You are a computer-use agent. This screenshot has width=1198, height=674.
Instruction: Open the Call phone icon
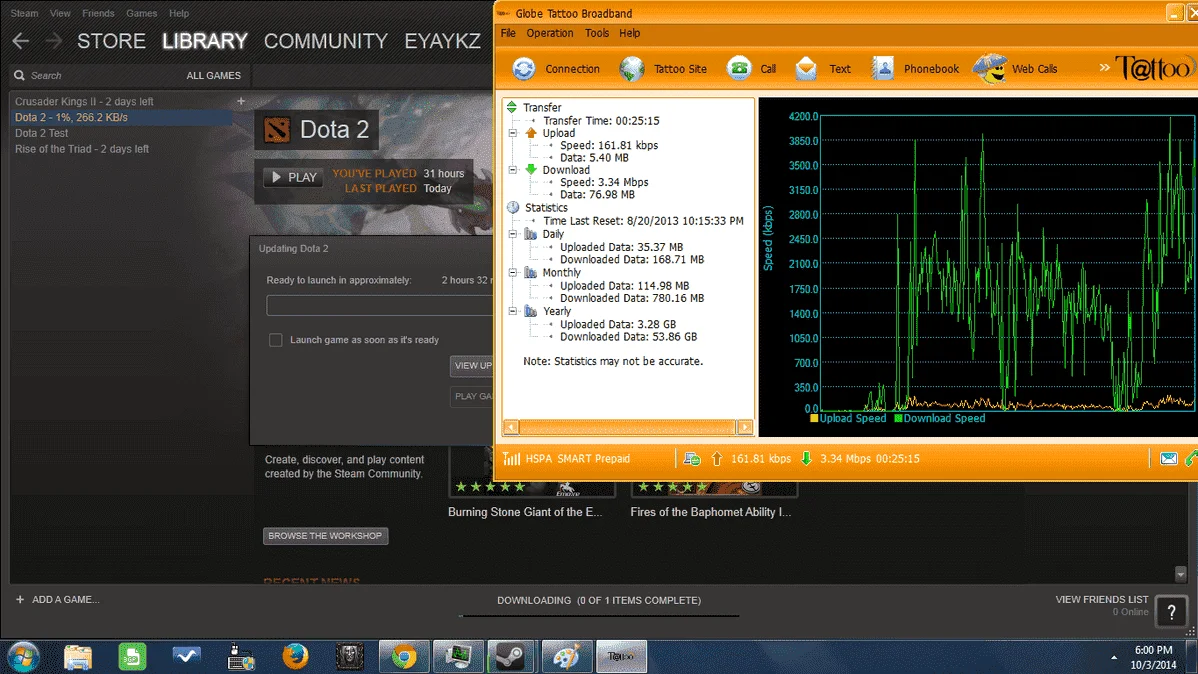point(739,69)
